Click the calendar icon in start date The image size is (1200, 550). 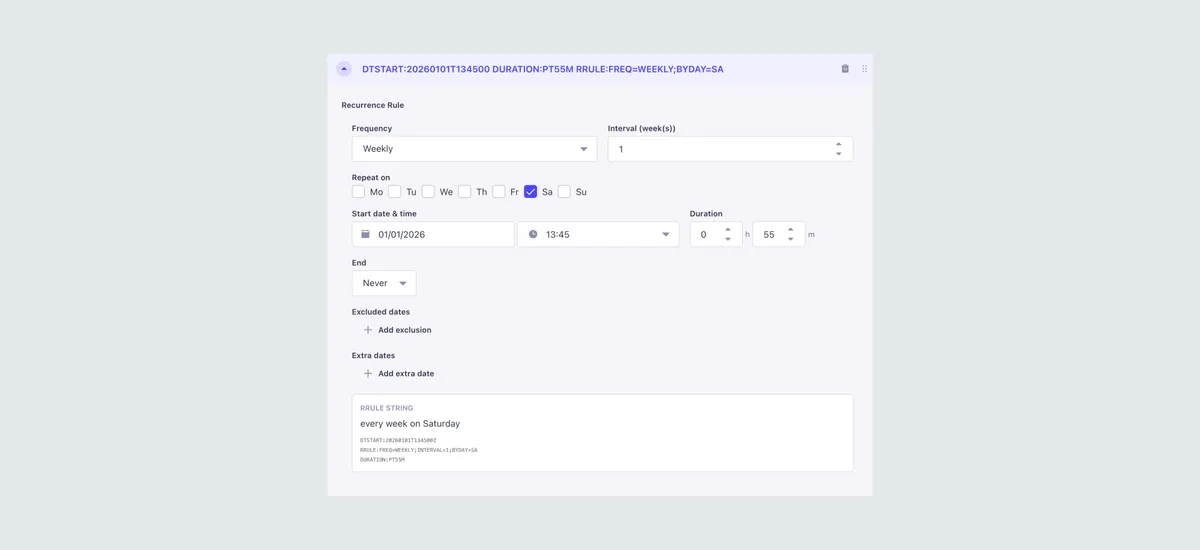366,234
